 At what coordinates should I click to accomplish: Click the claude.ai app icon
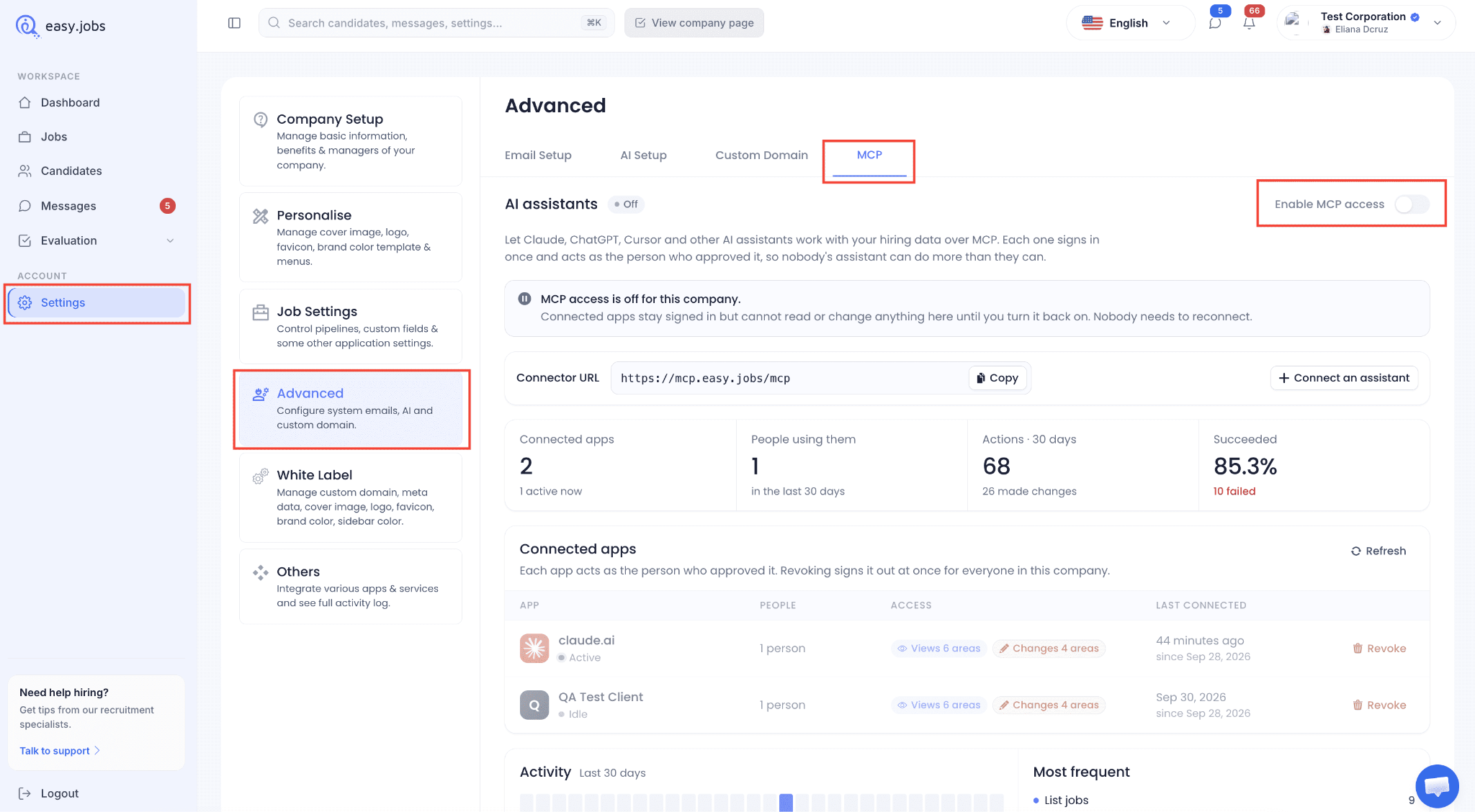pos(534,648)
